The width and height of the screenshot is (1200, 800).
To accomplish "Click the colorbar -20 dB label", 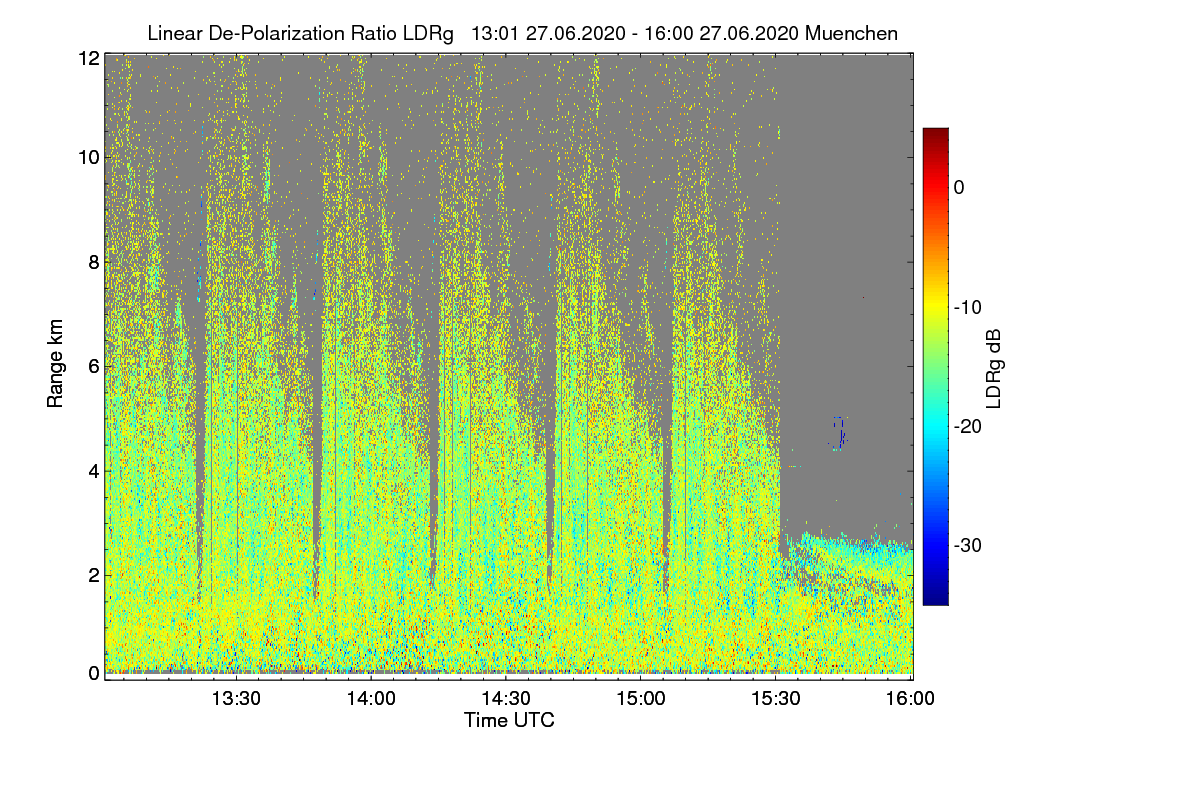I will coord(966,426).
